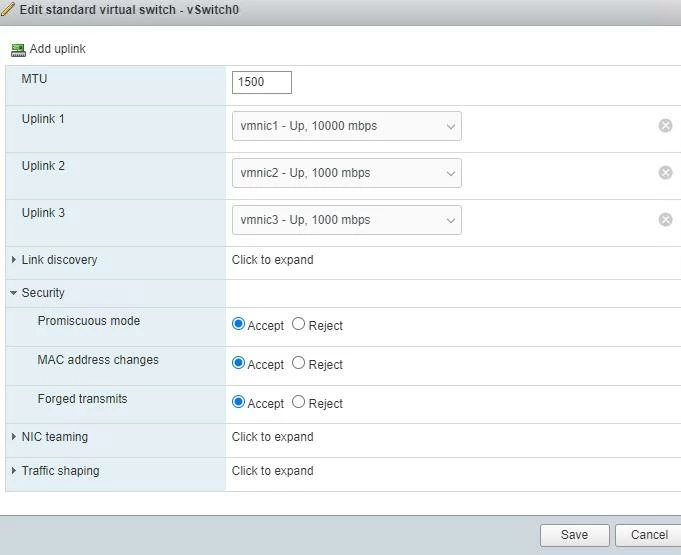The height and width of the screenshot is (555, 681).
Task: Save the virtual switch settings
Action: click(x=575, y=535)
